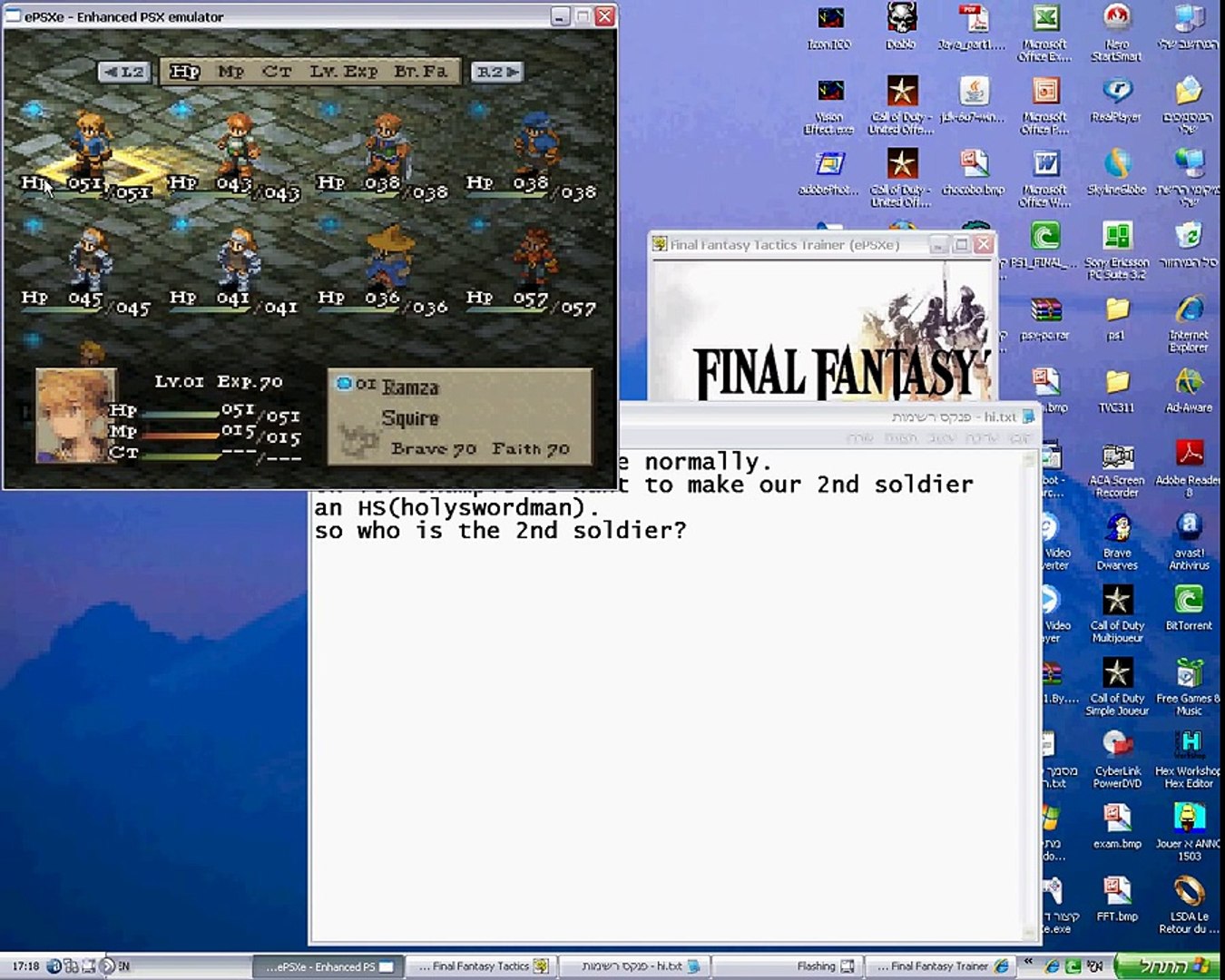Launch avast! Antivirus shortcut
Viewport: 1225px width, 980px height.
[1189, 542]
